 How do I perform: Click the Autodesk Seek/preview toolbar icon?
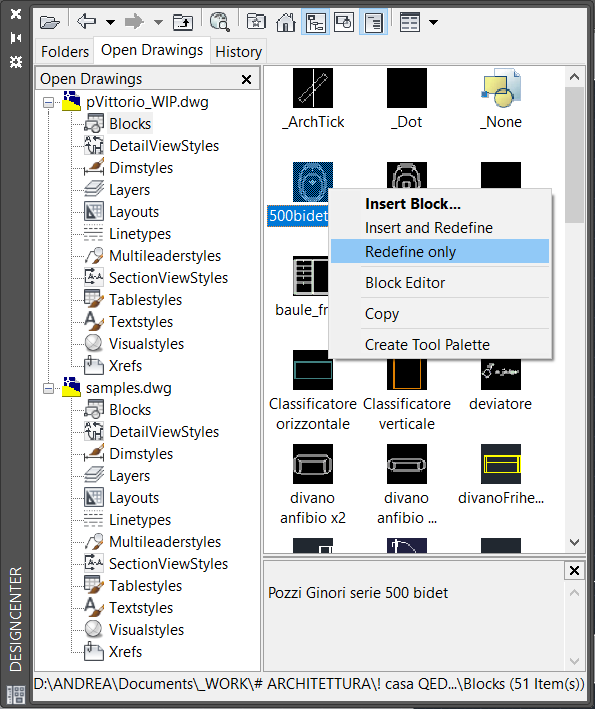click(x=344, y=22)
